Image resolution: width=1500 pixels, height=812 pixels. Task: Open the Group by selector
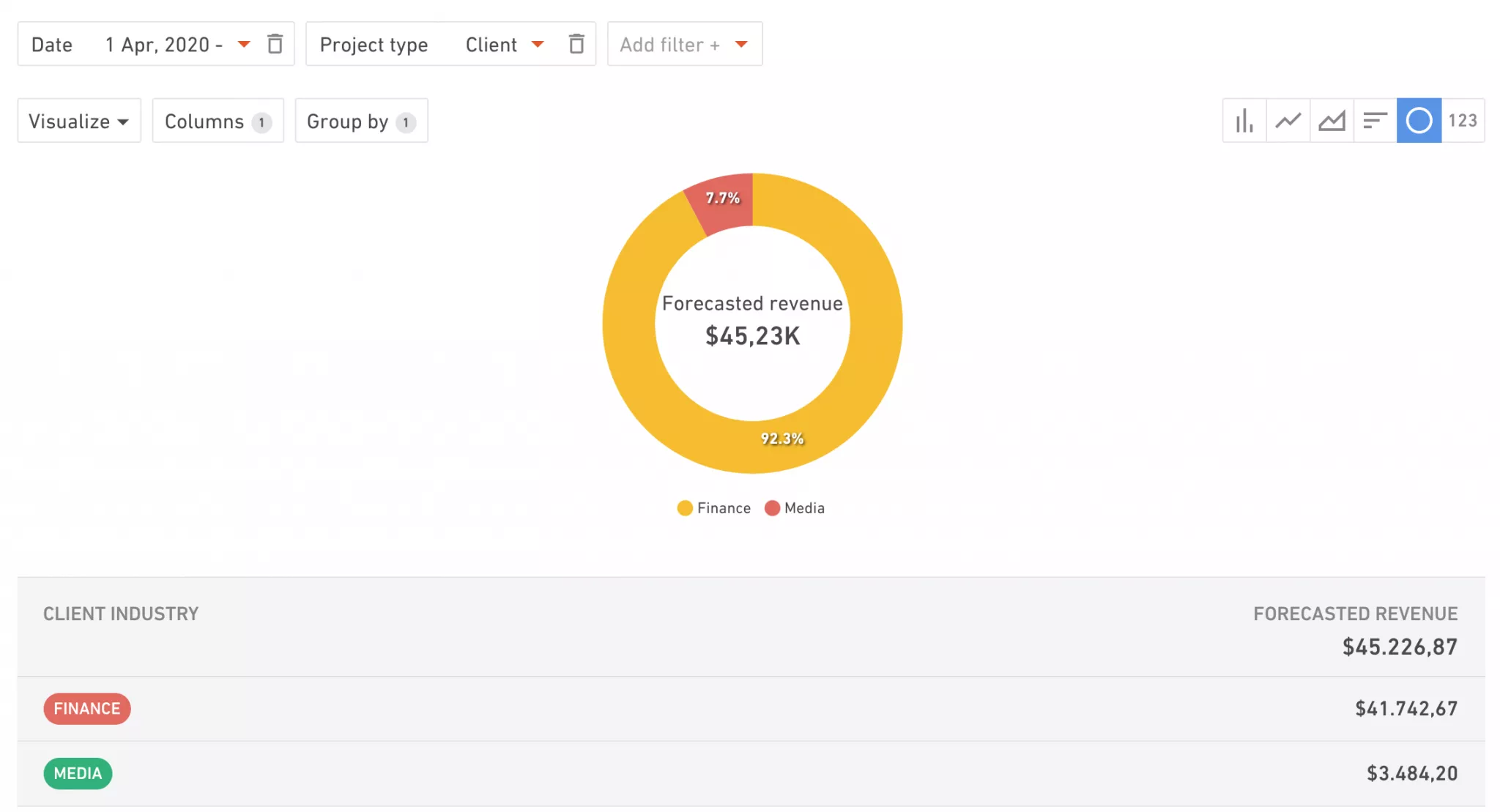click(x=361, y=121)
